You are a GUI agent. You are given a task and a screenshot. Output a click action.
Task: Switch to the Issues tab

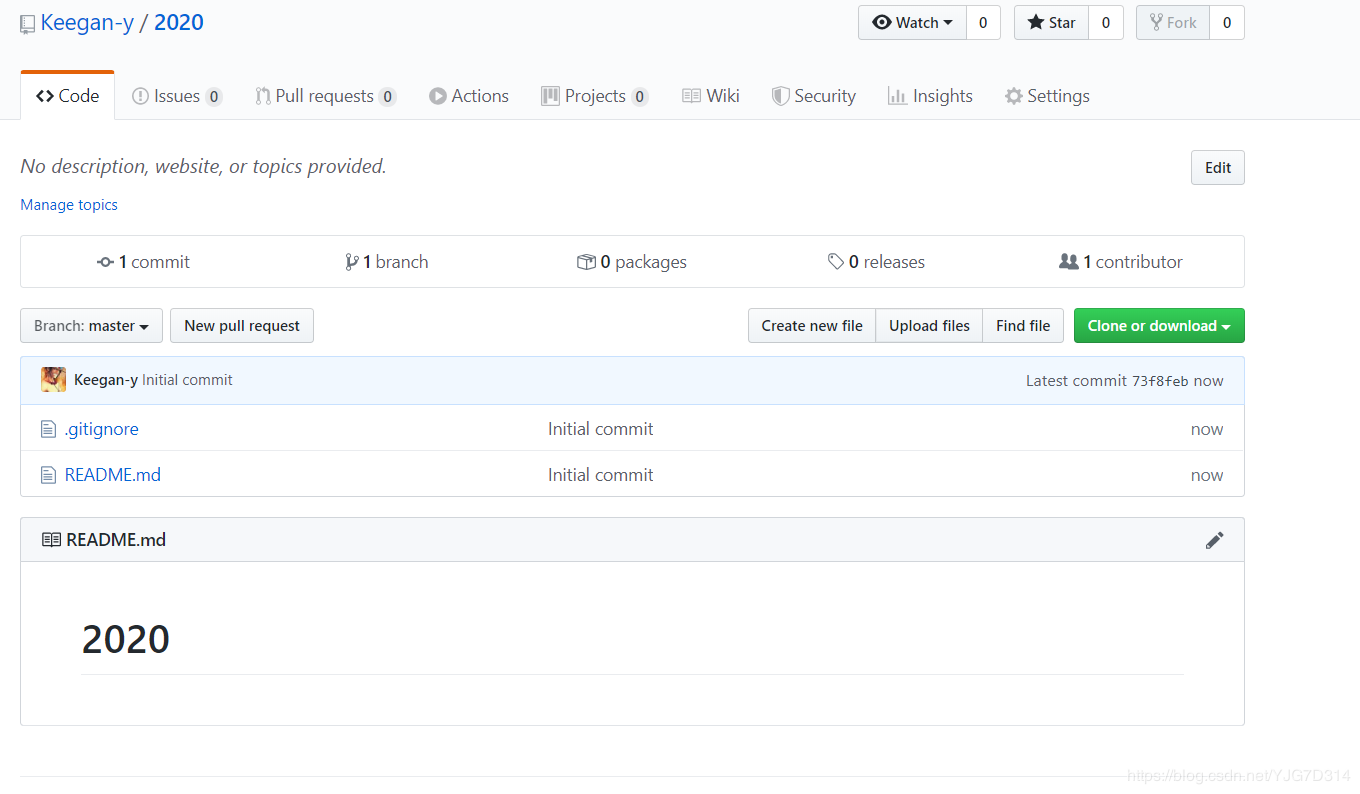tap(176, 96)
